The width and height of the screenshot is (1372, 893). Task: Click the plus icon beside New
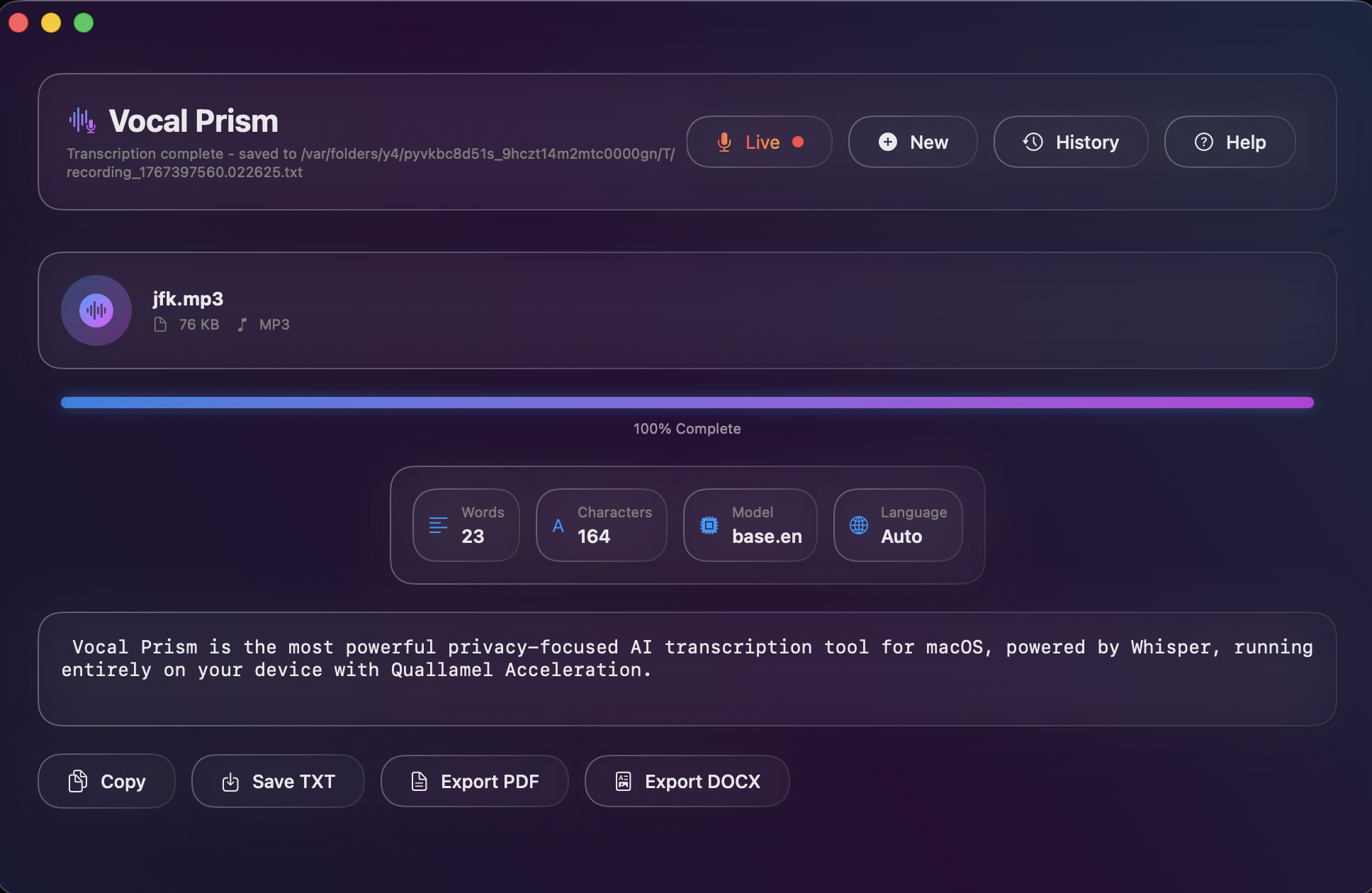pyautogui.click(x=887, y=142)
